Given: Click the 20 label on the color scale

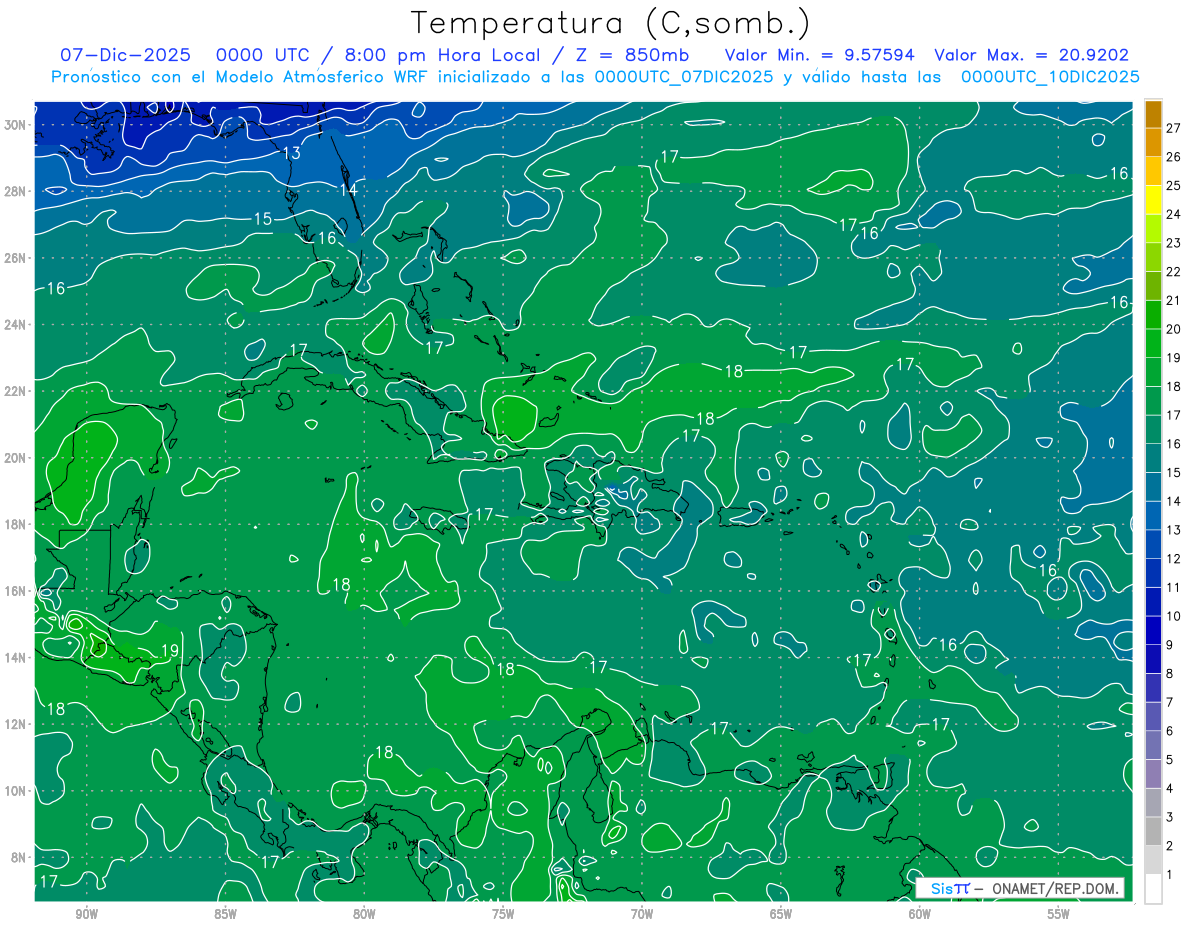Looking at the screenshot, I should [1174, 329].
